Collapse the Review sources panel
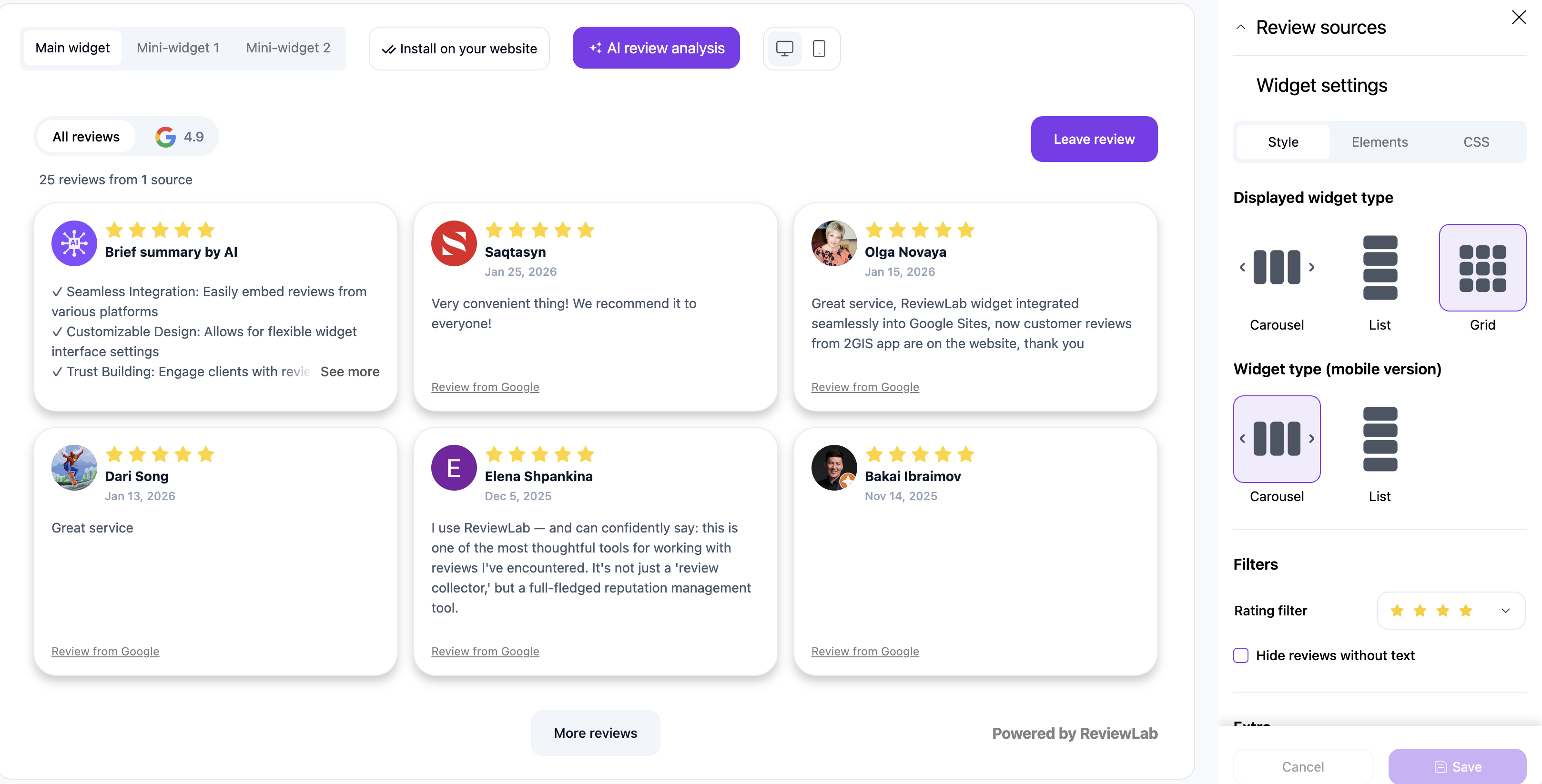 coord(1240,26)
